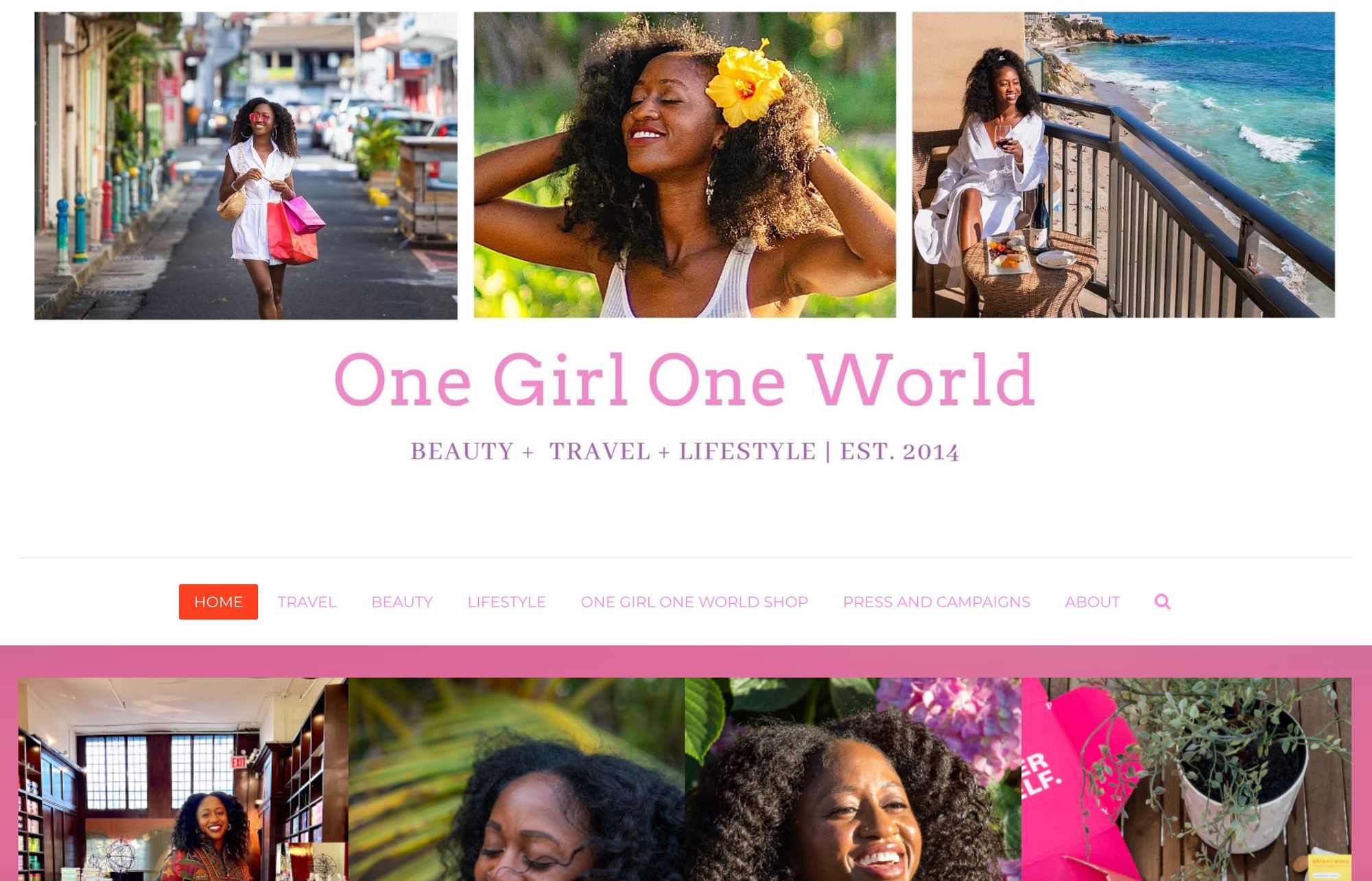
Task: Visit ONE GIRL ONE WORLD SHOP
Action: (694, 602)
